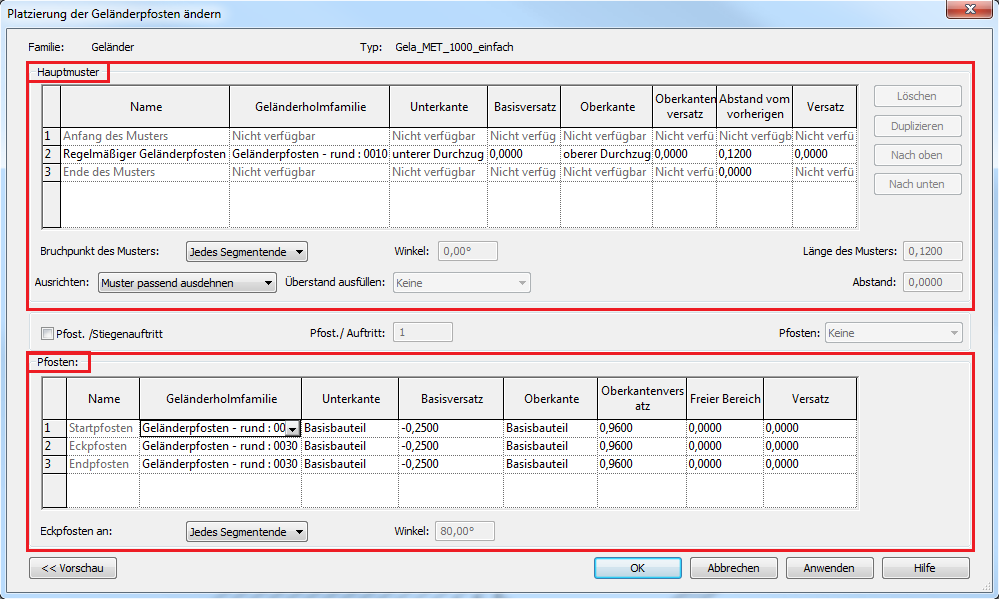Click the Anwenden button
999x599 pixels.
tap(829, 568)
